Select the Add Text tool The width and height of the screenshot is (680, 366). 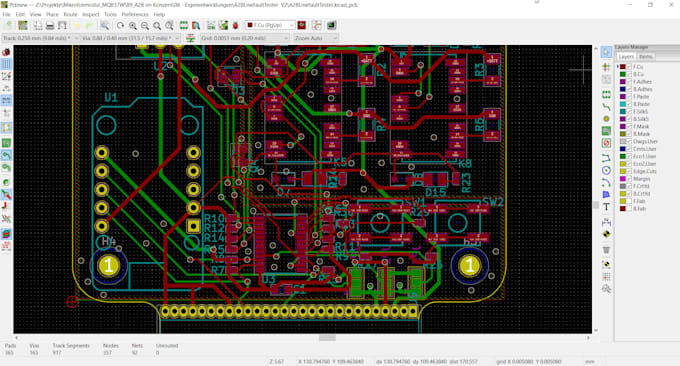coord(606,207)
